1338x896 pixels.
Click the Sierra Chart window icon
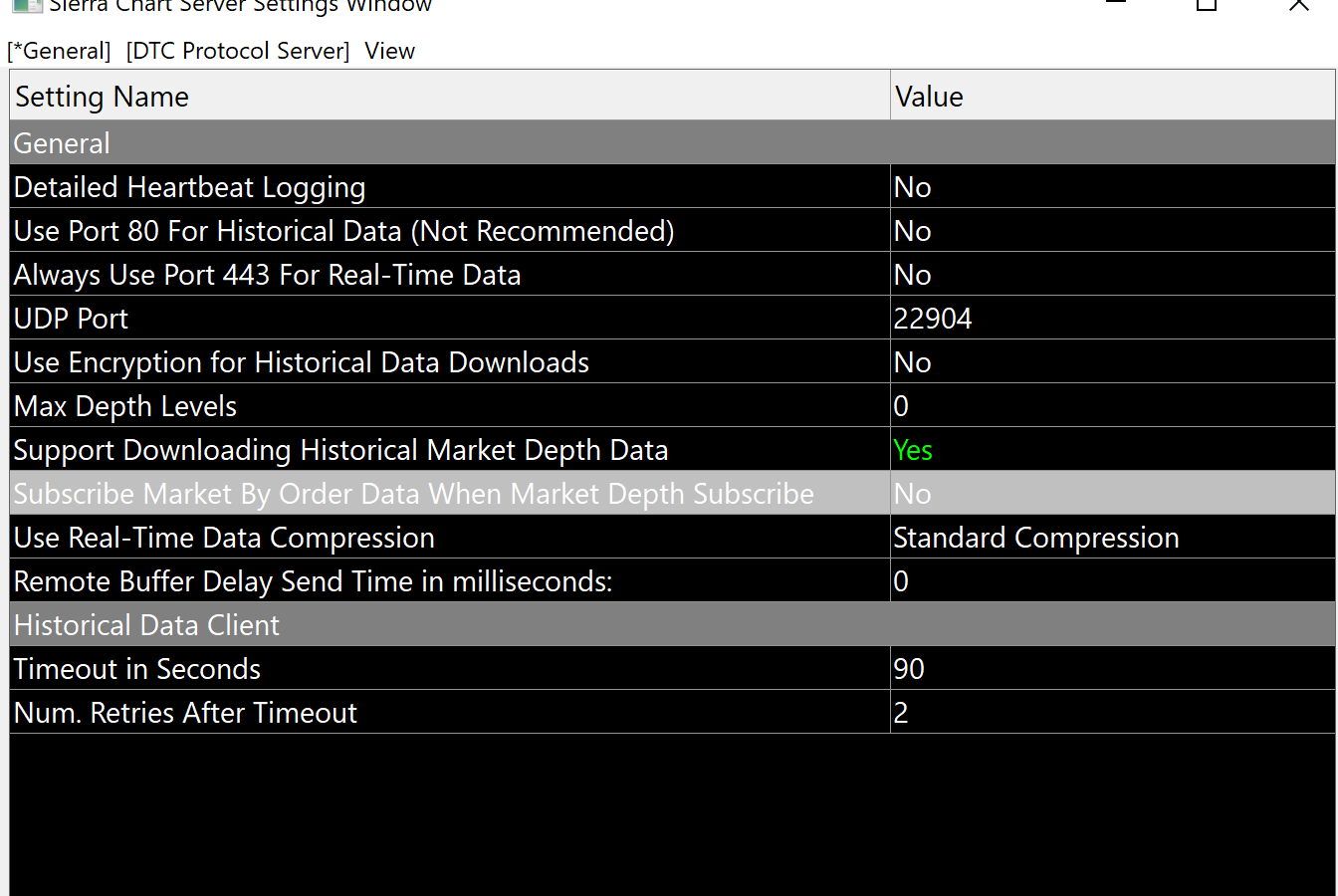coord(27,4)
